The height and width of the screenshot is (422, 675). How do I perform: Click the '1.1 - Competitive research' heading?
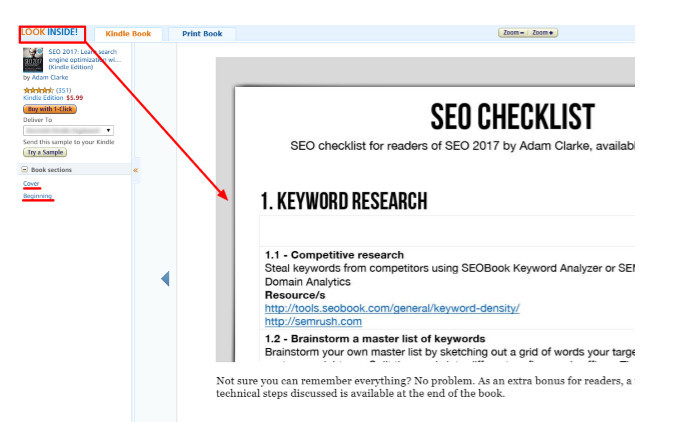tap(334, 255)
